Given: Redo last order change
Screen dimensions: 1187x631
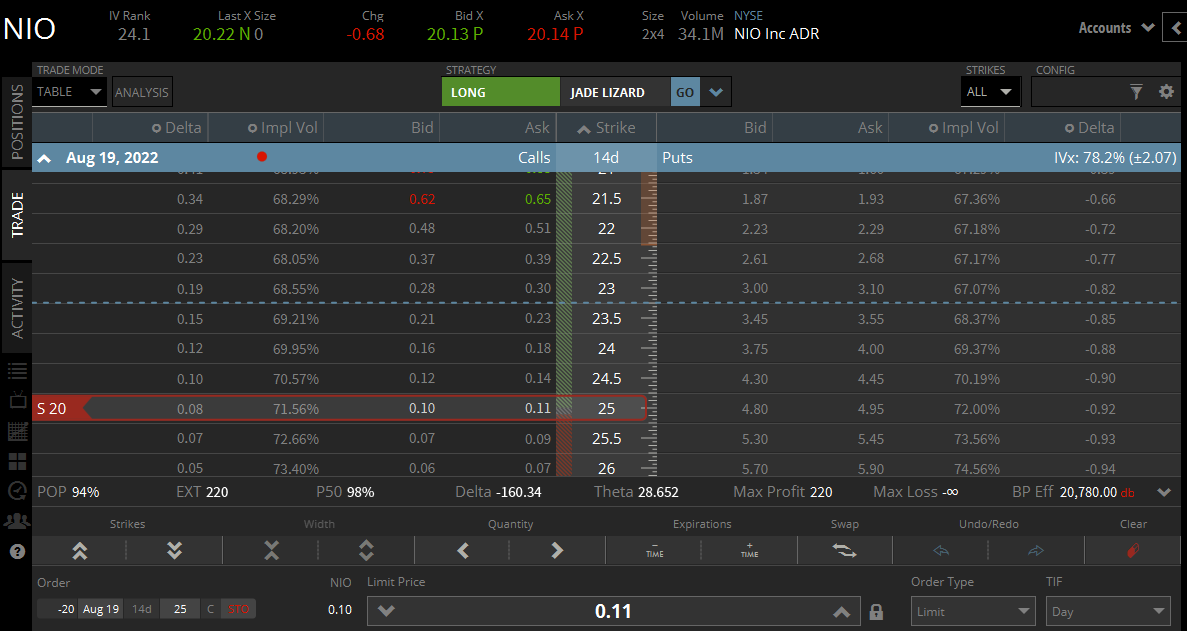Looking at the screenshot, I should click(1036, 550).
